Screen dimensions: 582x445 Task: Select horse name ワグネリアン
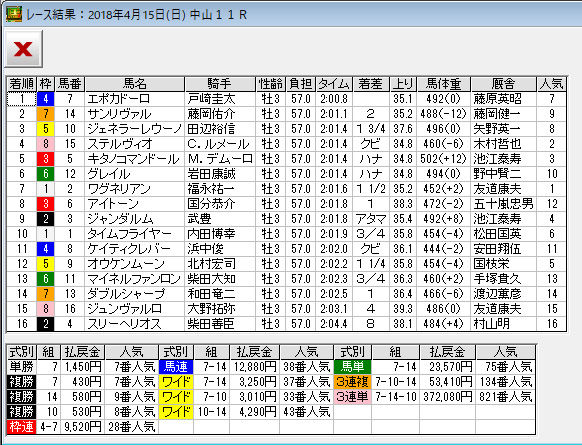[x=119, y=189]
